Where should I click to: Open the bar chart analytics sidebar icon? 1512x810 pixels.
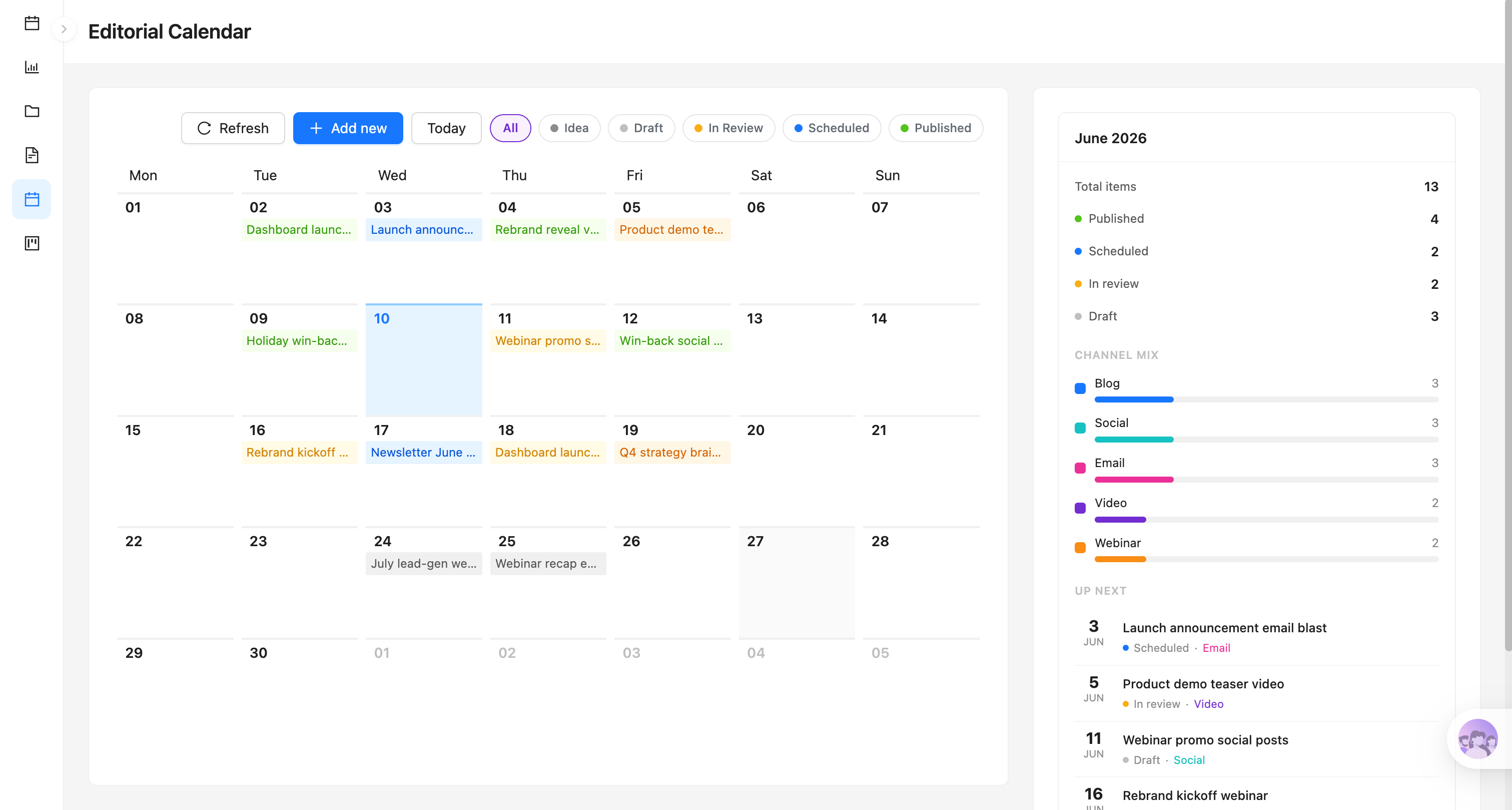(32, 67)
